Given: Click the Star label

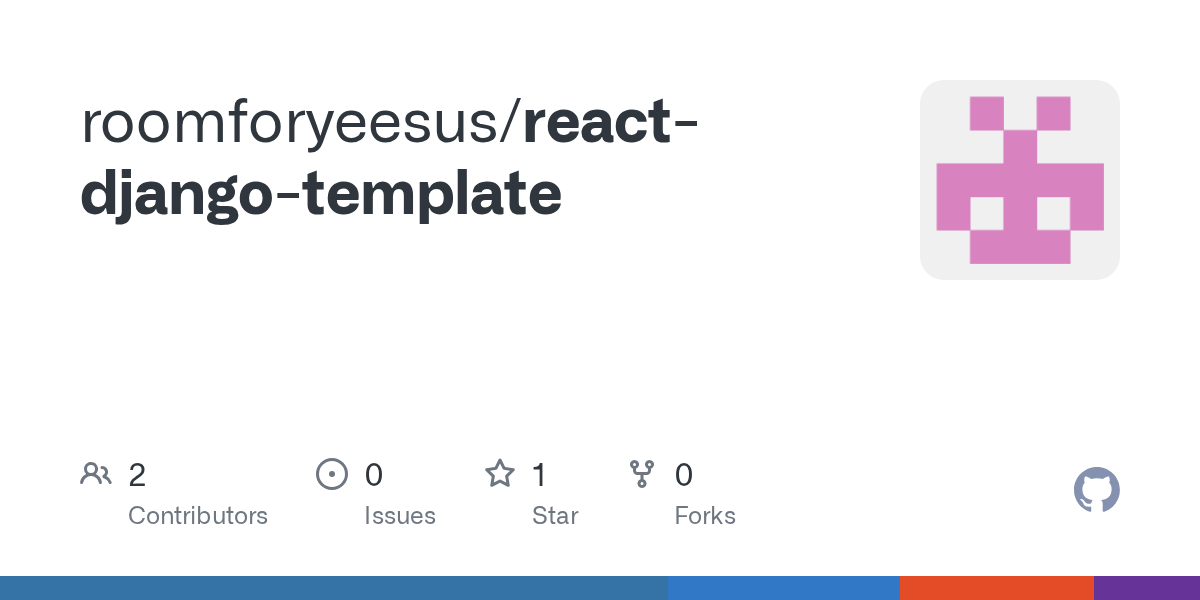Looking at the screenshot, I should click(555, 516).
